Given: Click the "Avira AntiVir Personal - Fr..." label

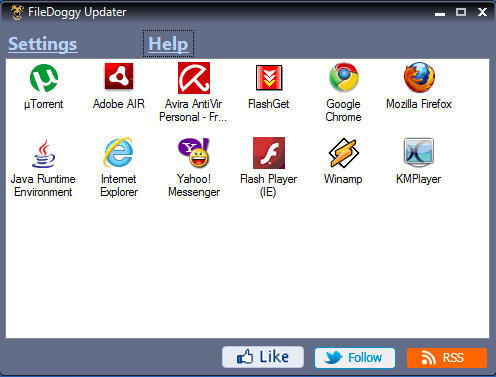Looking at the screenshot, I should tap(193, 111).
